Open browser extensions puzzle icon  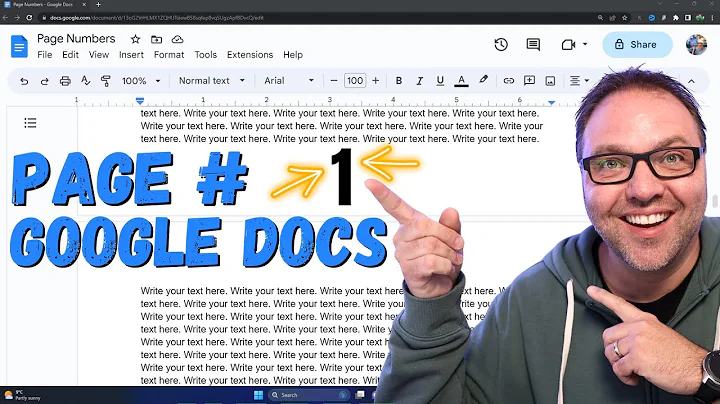pyautogui.click(x=675, y=18)
